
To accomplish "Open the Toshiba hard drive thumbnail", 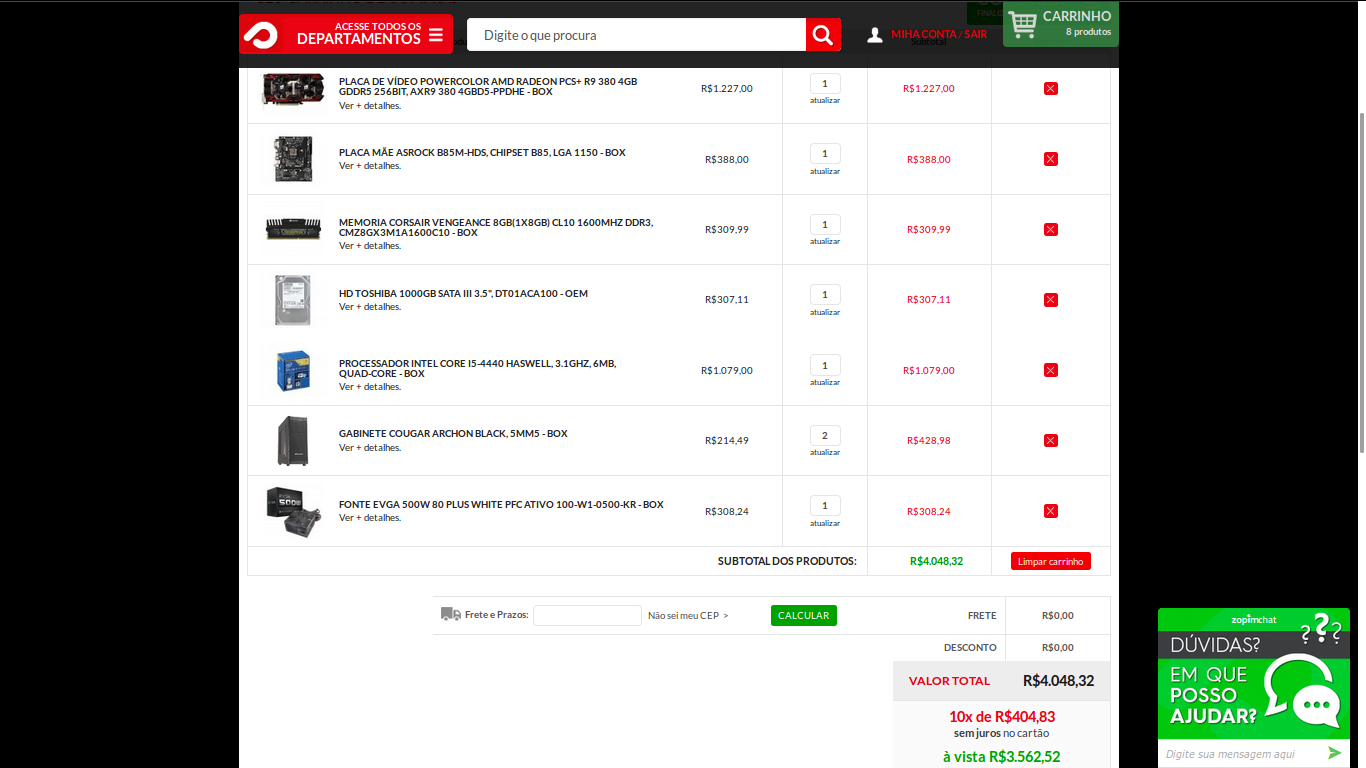I will click(293, 300).
